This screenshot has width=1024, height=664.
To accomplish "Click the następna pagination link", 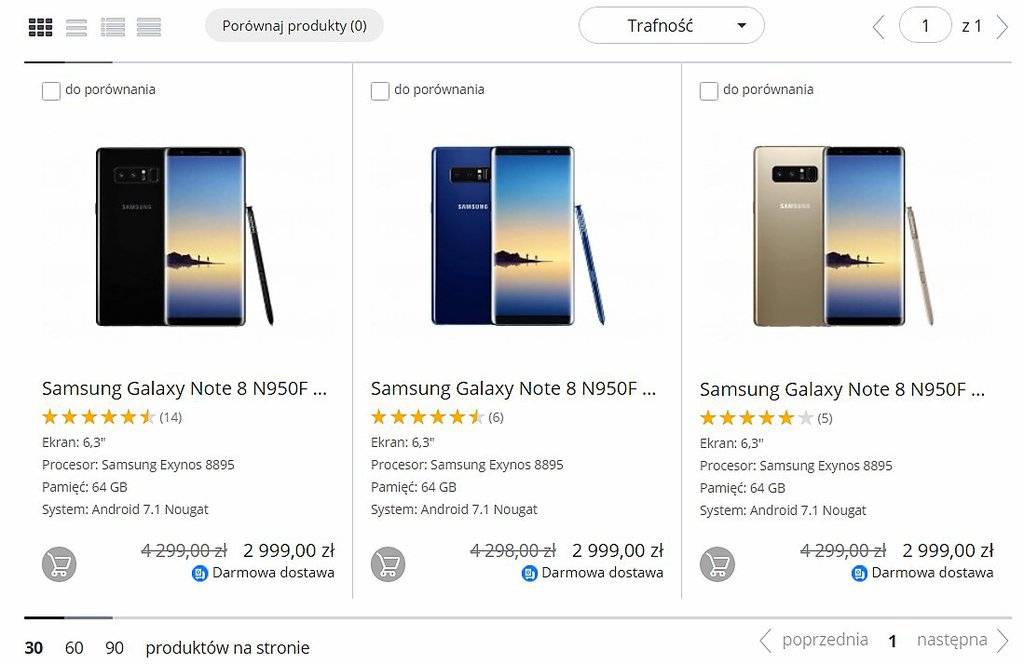I will pos(952,640).
